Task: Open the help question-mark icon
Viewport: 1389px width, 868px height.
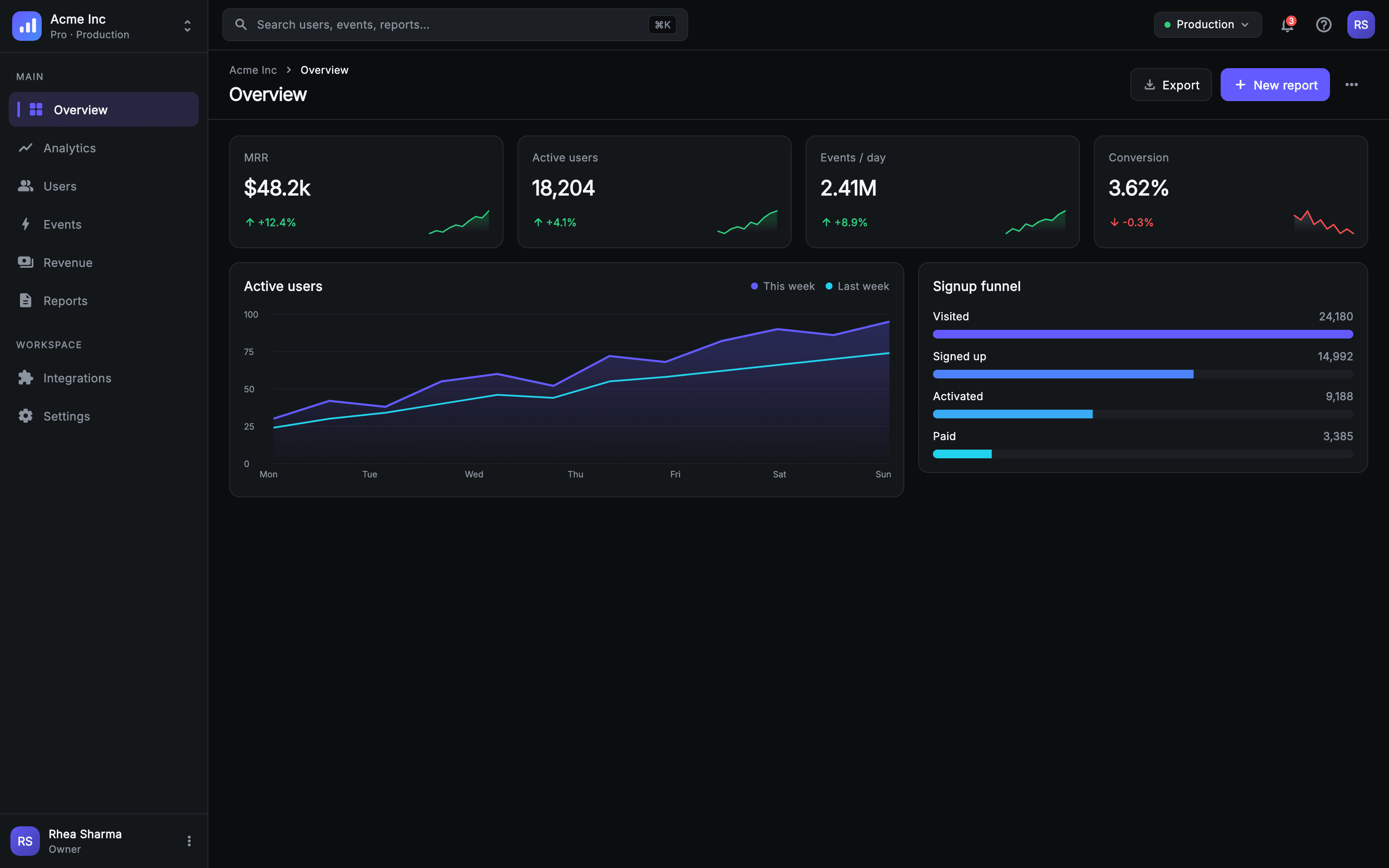Action: (1323, 25)
